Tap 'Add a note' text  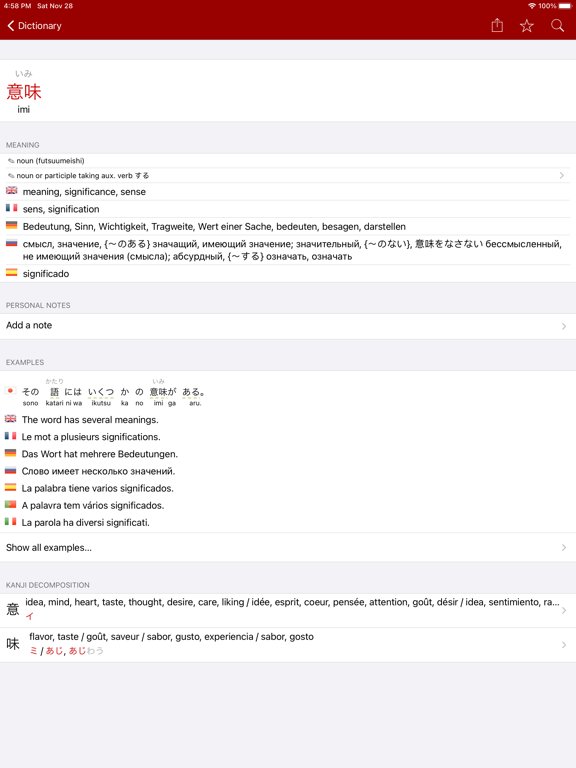click(29, 325)
